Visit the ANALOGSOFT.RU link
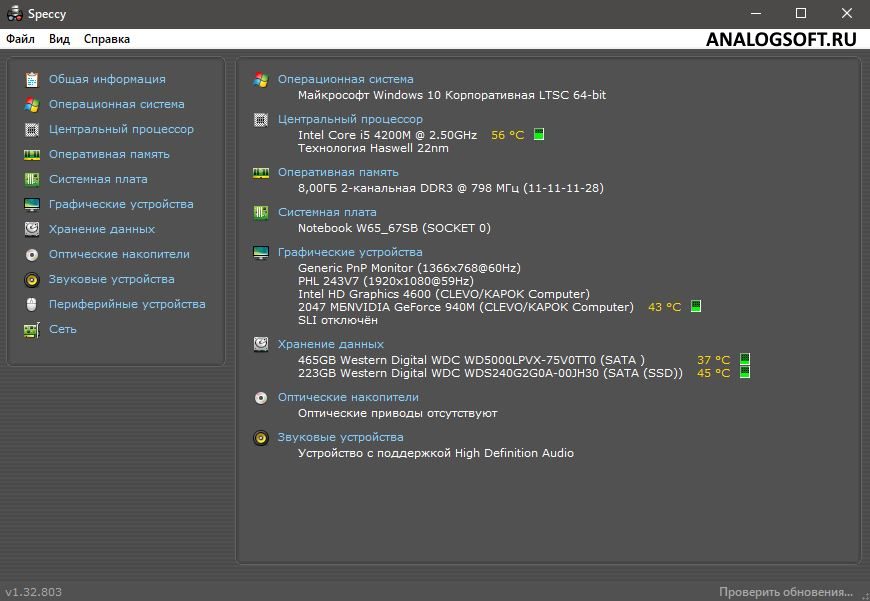 [781, 38]
